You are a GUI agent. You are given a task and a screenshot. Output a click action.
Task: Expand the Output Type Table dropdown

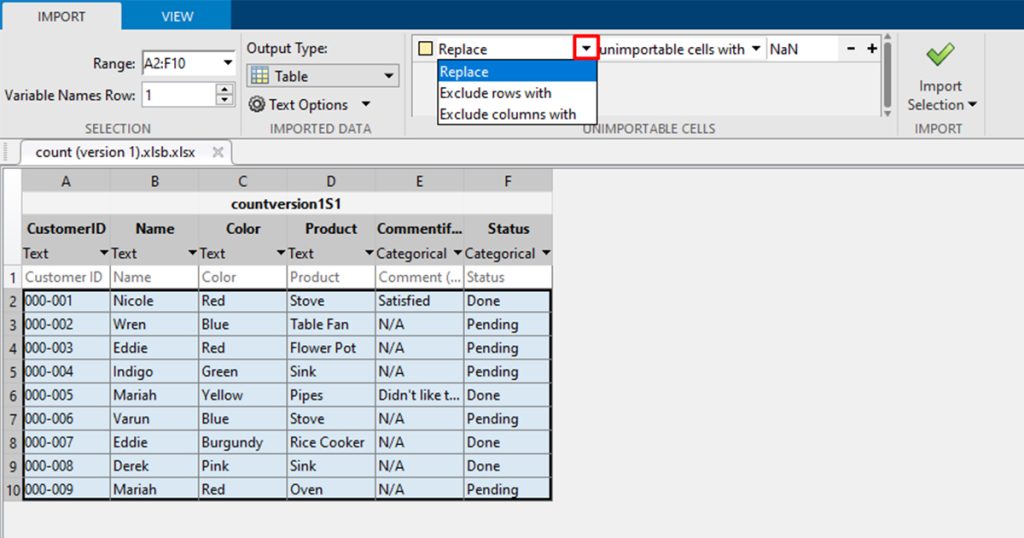pos(388,76)
